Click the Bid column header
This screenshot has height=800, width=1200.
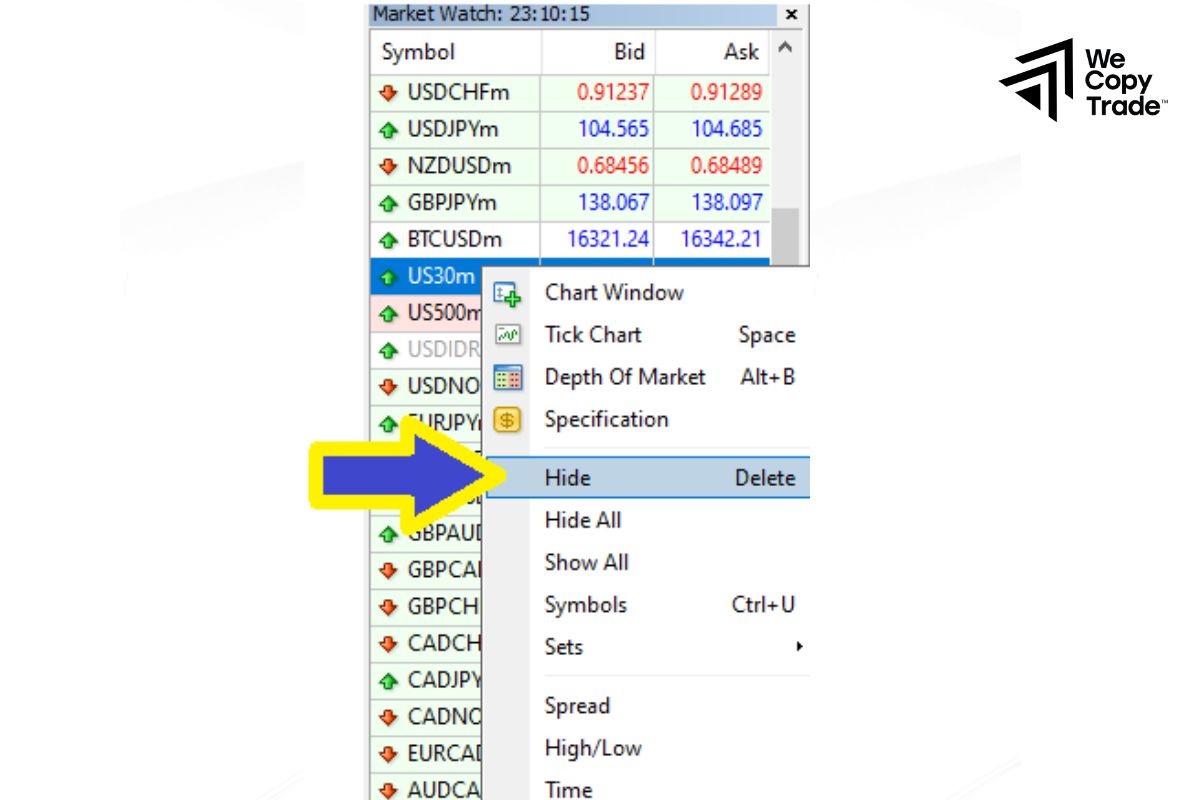coord(632,52)
